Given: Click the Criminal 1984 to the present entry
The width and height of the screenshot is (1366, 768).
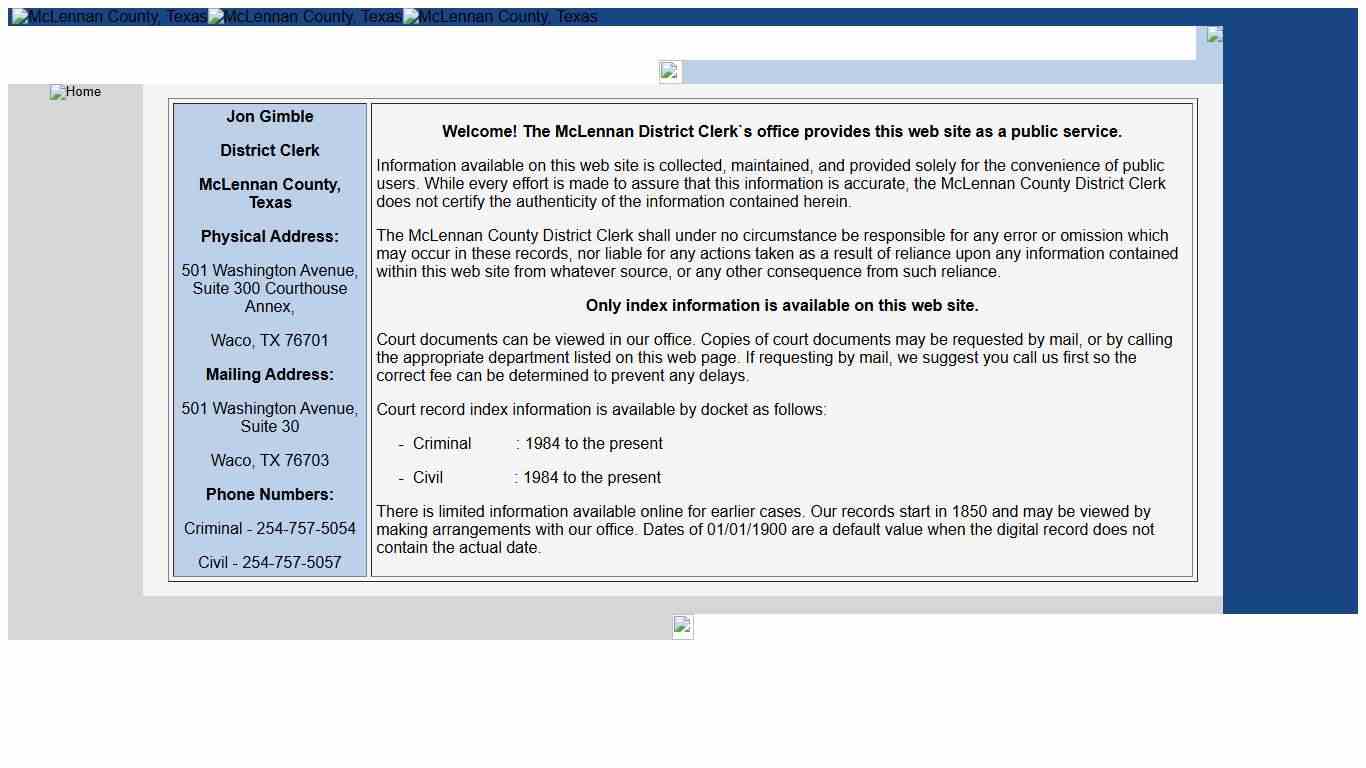Looking at the screenshot, I should tap(537, 444).
